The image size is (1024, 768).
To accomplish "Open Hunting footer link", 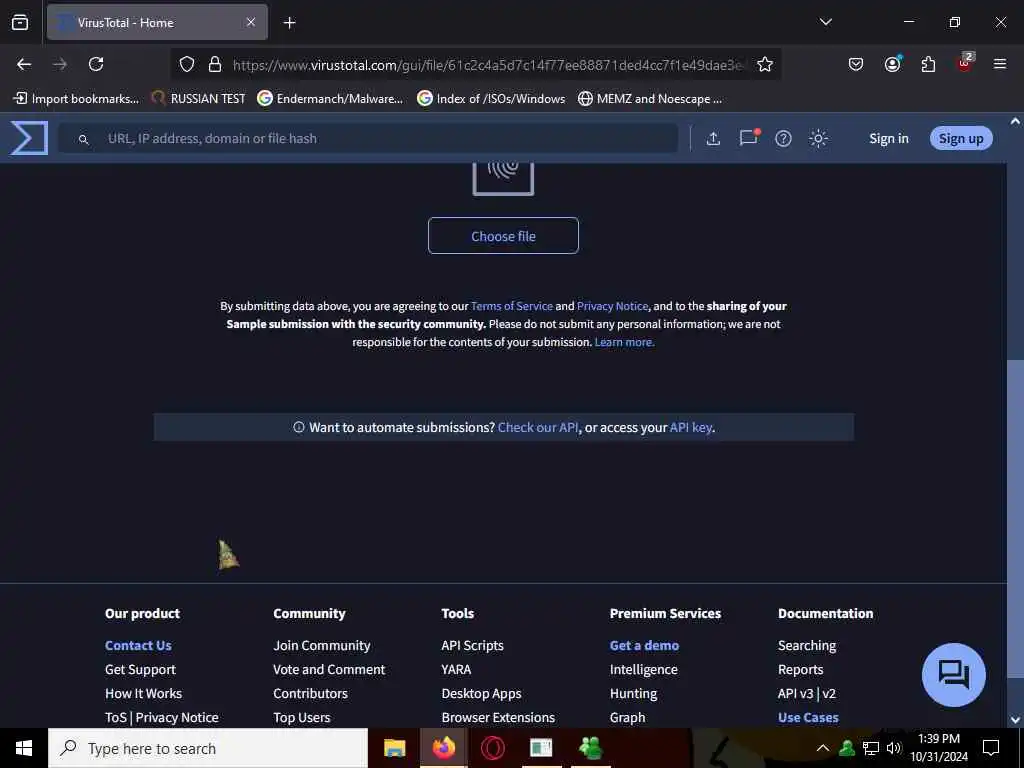I will 633,694.
